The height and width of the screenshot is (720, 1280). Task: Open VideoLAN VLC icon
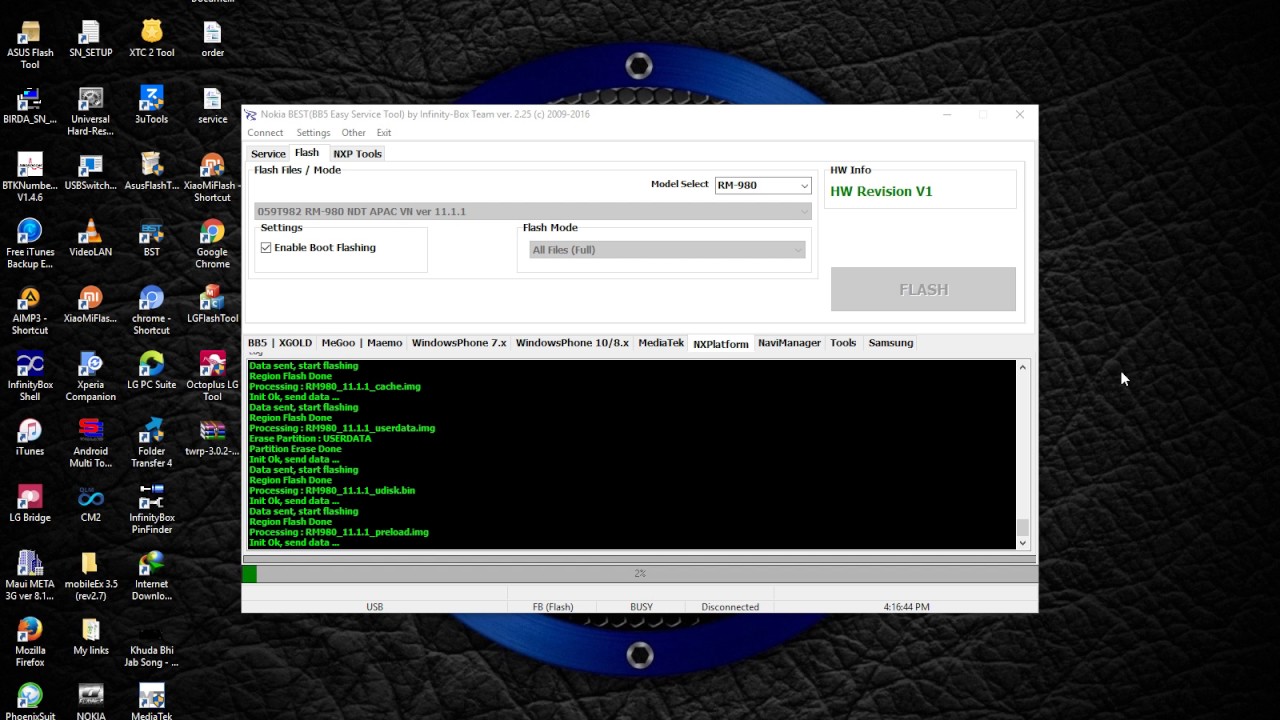pyautogui.click(x=90, y=238)
